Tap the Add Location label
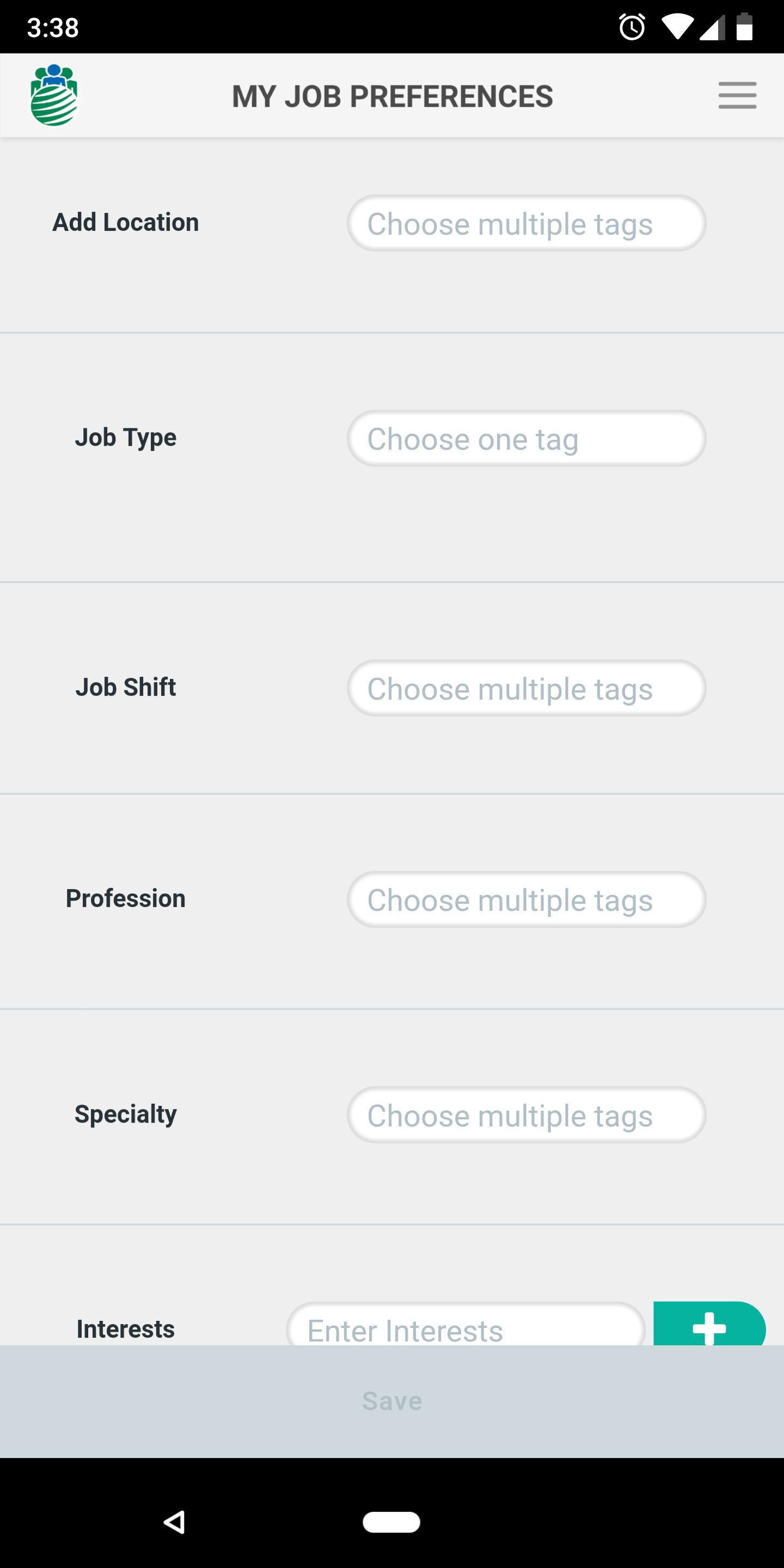The image size is (784, 1568). pyautogui.click(x=125, y=222)
